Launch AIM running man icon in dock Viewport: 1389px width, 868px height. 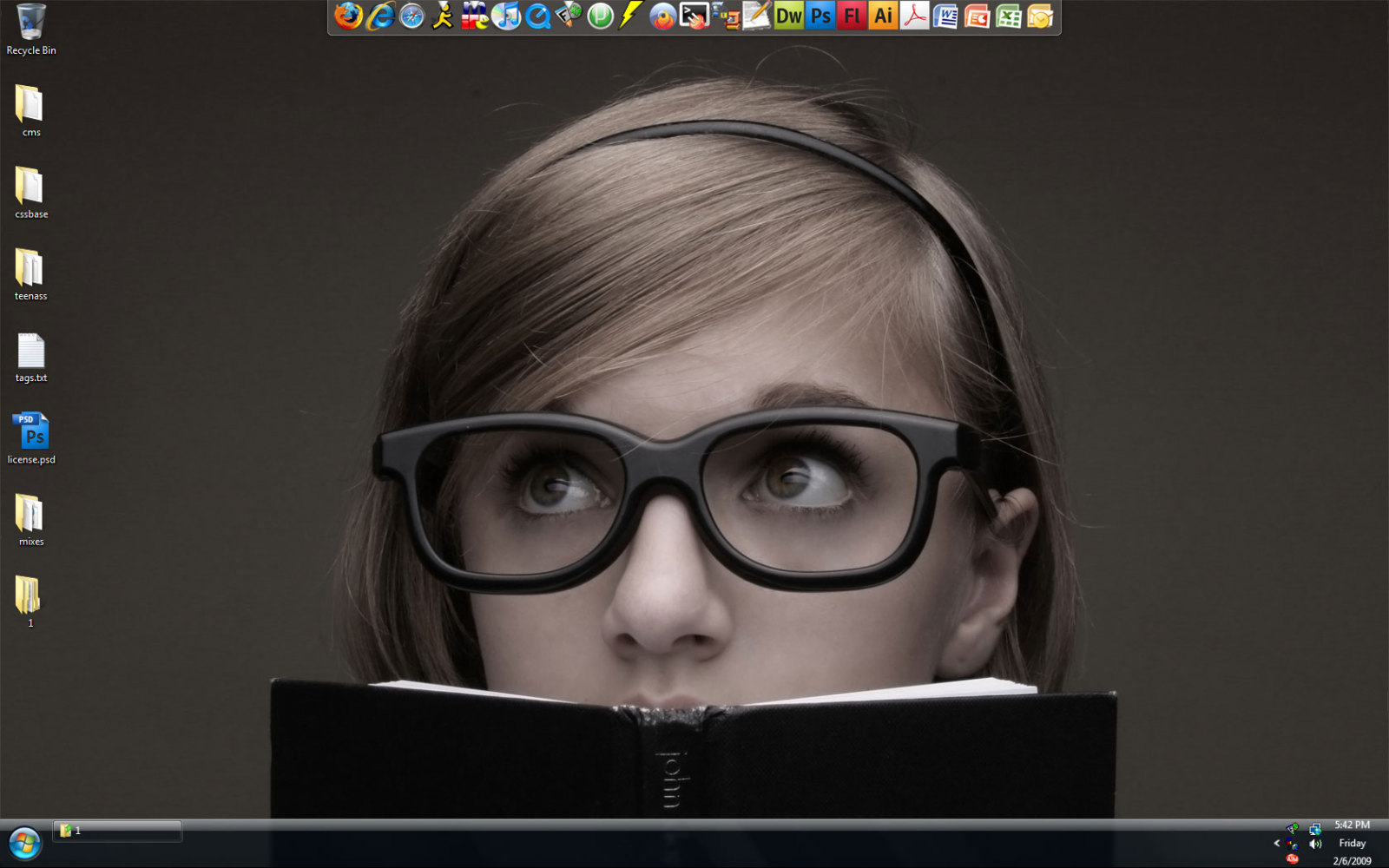coord(443,16)
